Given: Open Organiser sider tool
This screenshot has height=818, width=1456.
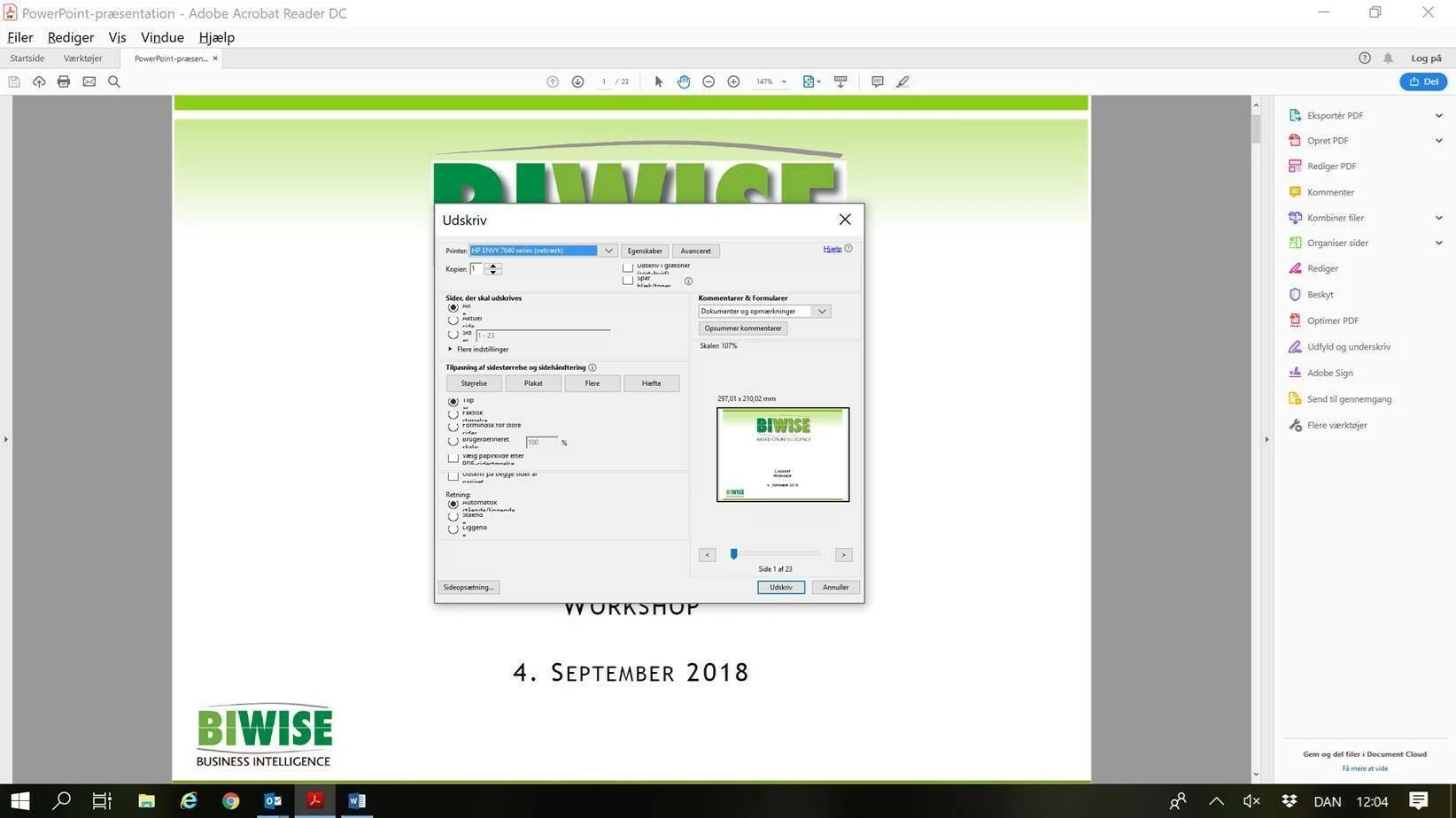Looking at the screenshot, I should tap(1336, 243).
